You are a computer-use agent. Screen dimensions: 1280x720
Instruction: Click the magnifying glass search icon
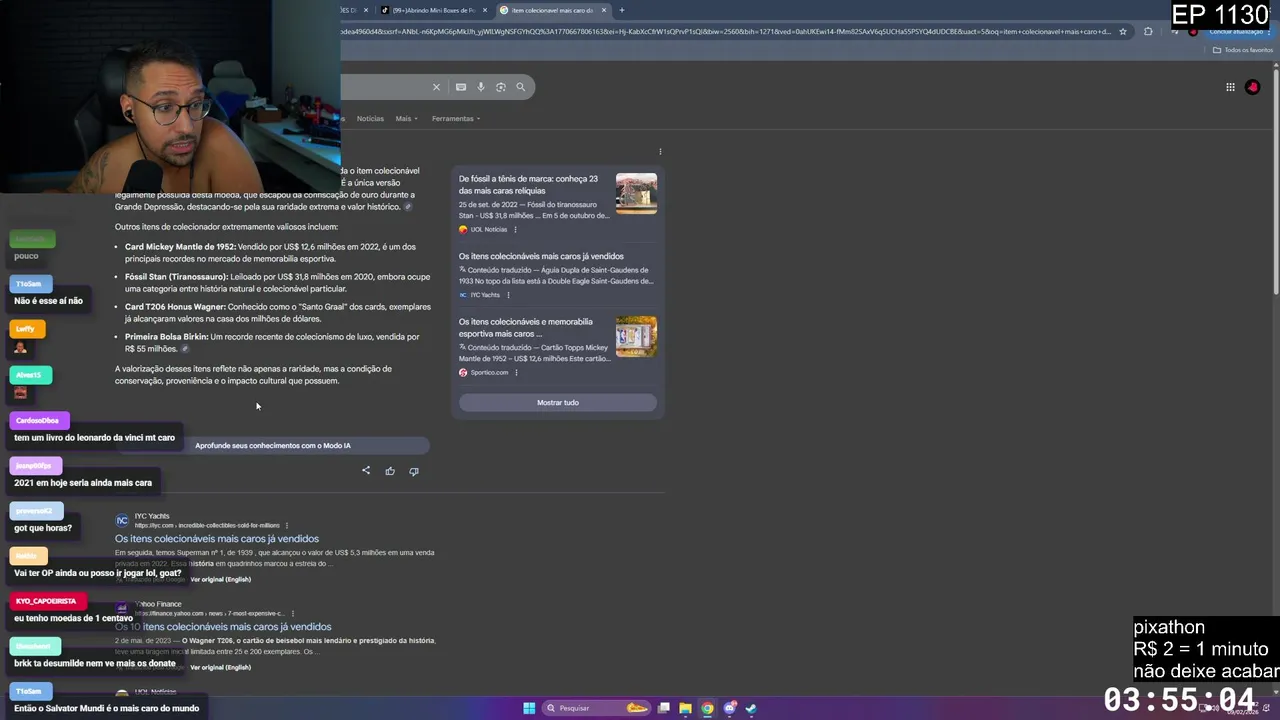(x=520, y=87)
